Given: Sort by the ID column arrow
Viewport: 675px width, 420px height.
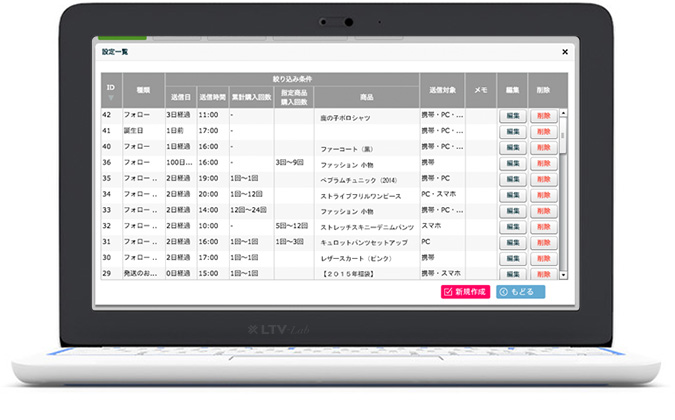Looking at the screenshot, I should [x=111, y=98].
